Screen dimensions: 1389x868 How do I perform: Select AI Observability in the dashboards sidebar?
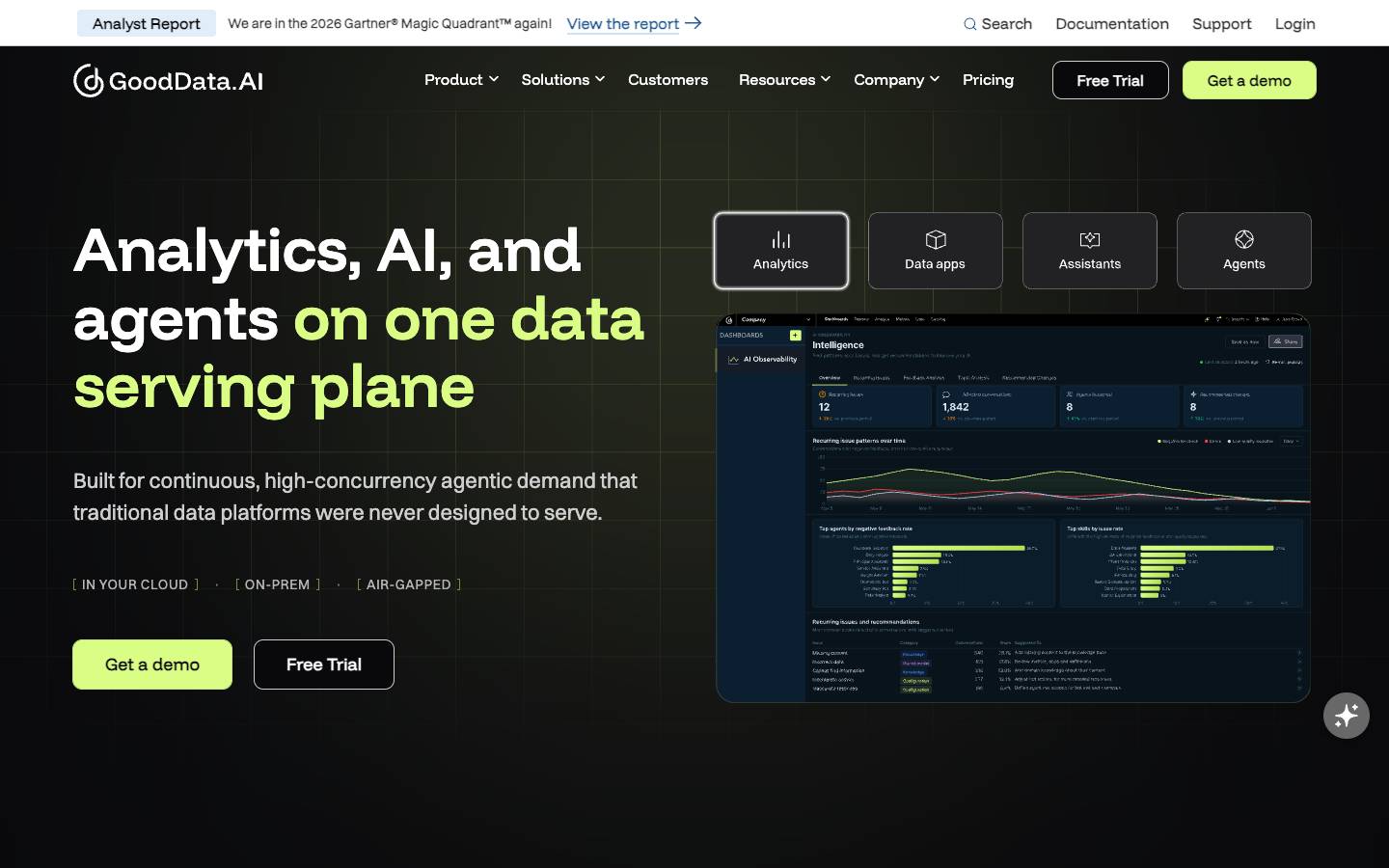(762, 359)
